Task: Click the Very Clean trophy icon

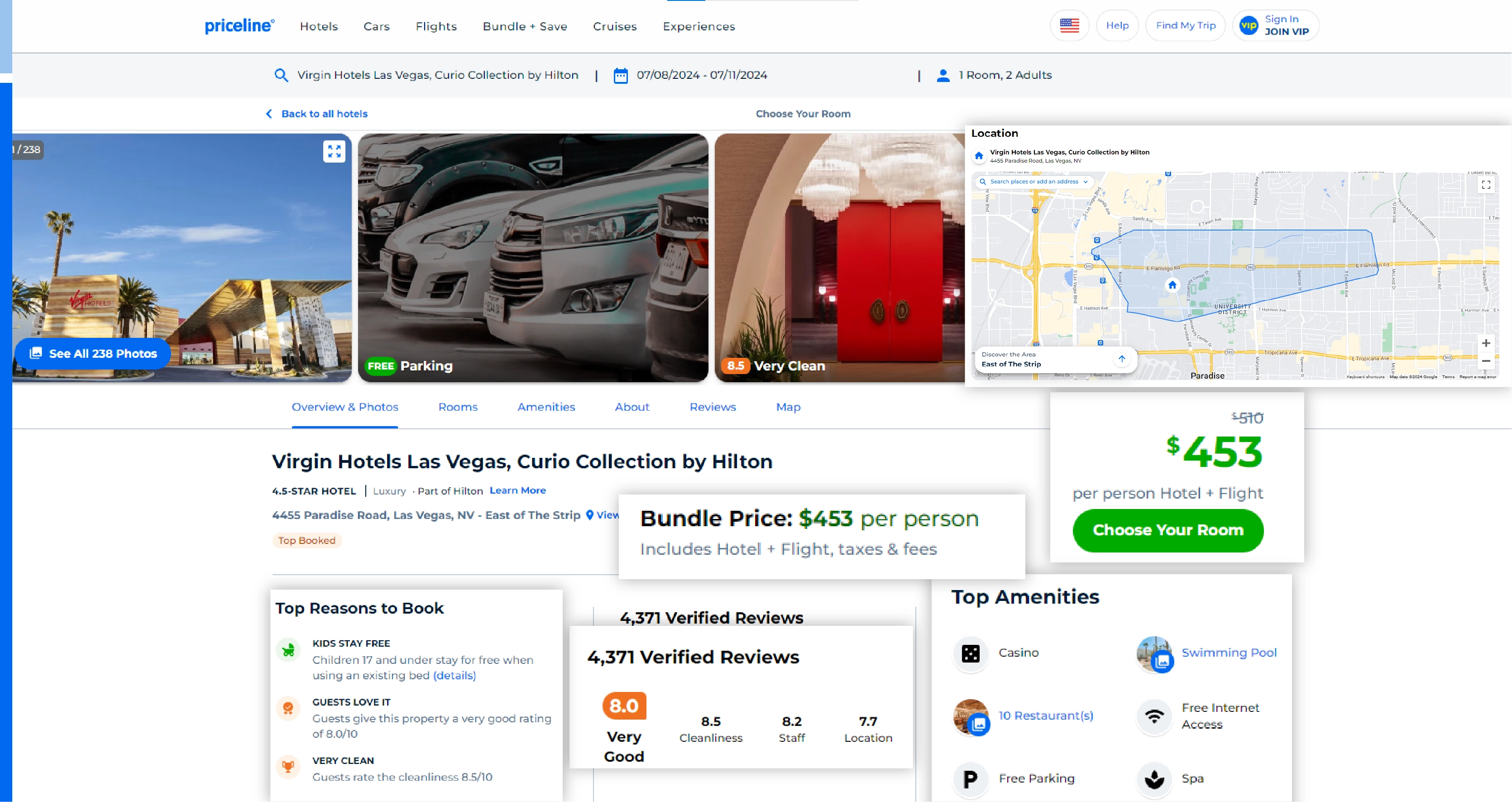Action: point(287,767)
